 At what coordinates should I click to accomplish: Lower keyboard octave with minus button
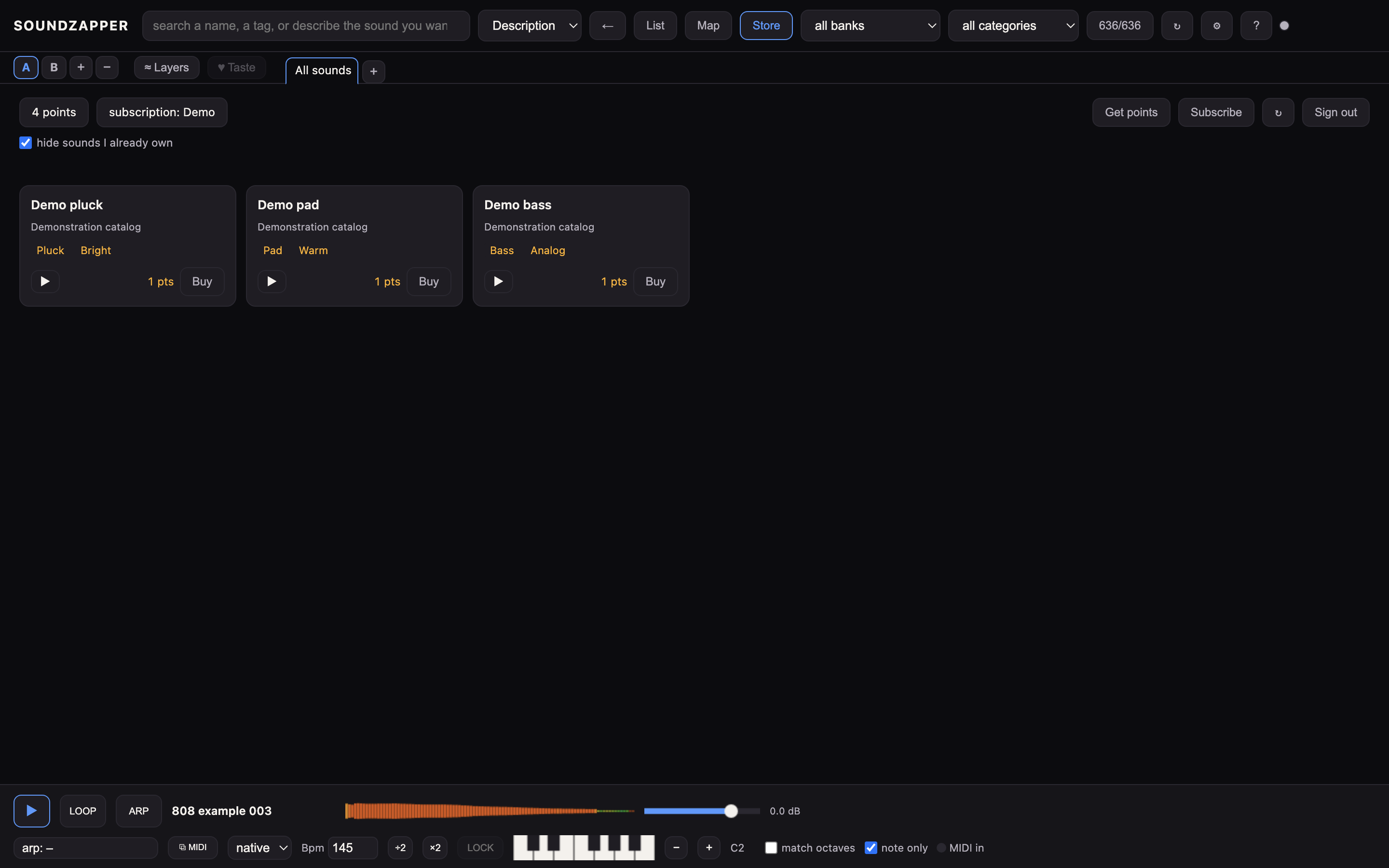point(676,848)
